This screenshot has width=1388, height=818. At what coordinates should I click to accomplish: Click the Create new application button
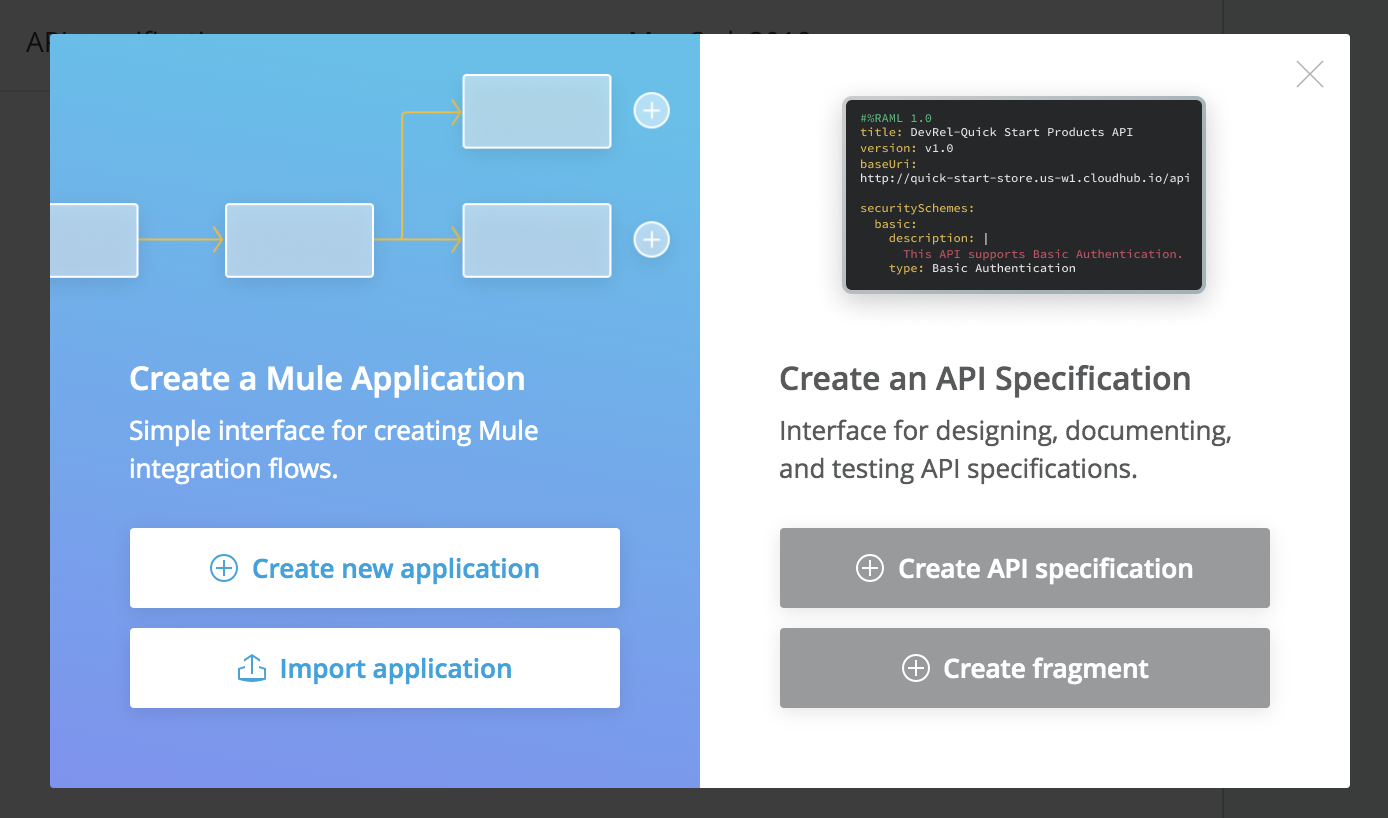375,568
